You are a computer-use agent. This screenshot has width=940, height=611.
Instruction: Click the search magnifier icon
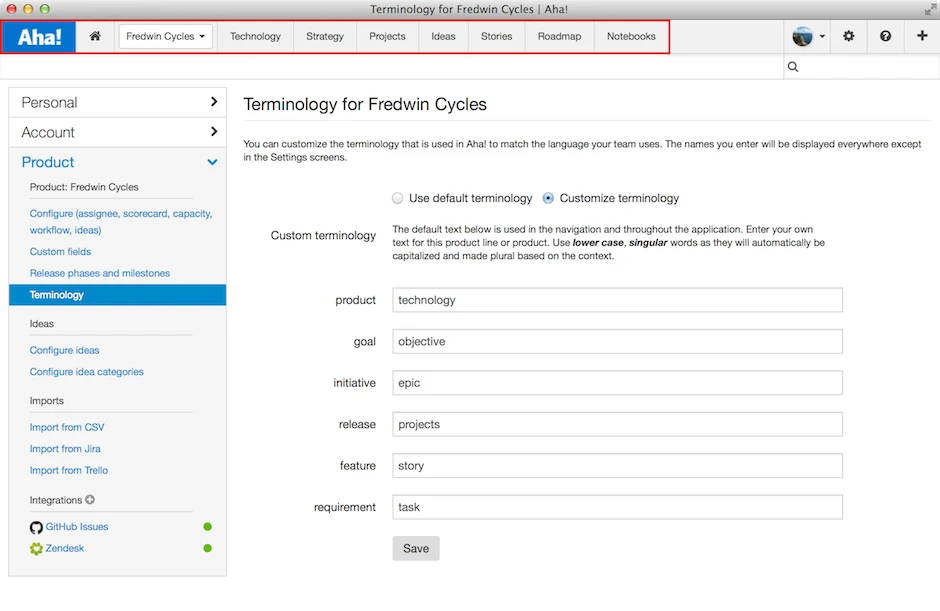793,67
